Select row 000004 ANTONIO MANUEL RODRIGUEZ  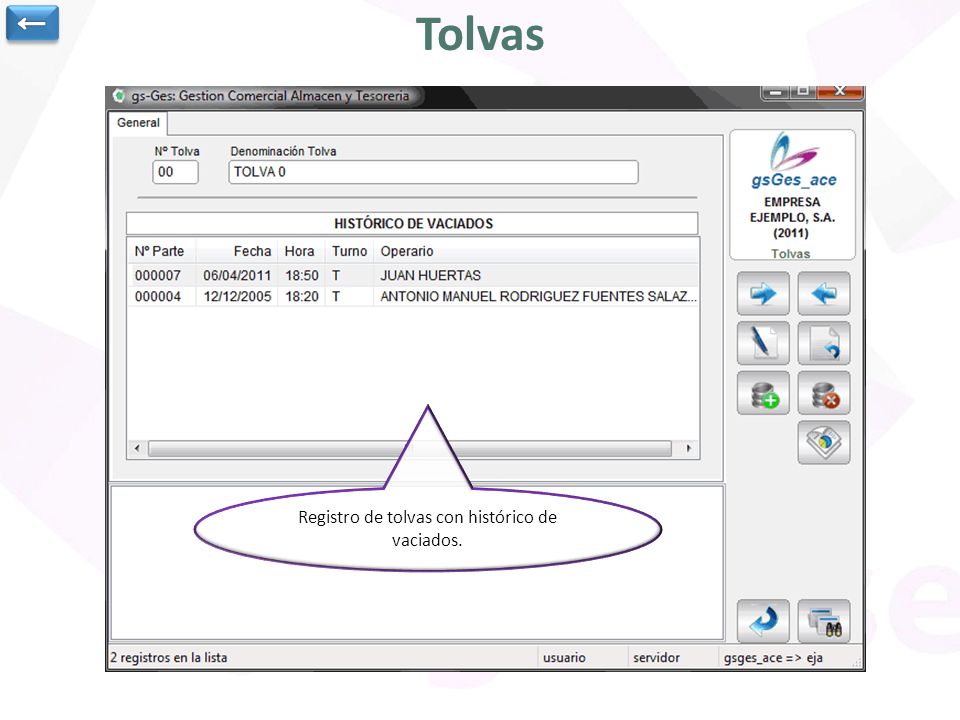(413, 296)
